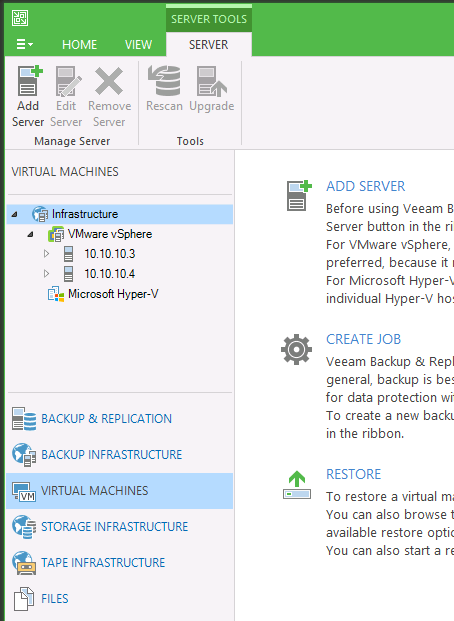Switch to the VIEW ribbon tab
Image resolution: width=454 pixels, height=621 pixels.
click(138, 44)
